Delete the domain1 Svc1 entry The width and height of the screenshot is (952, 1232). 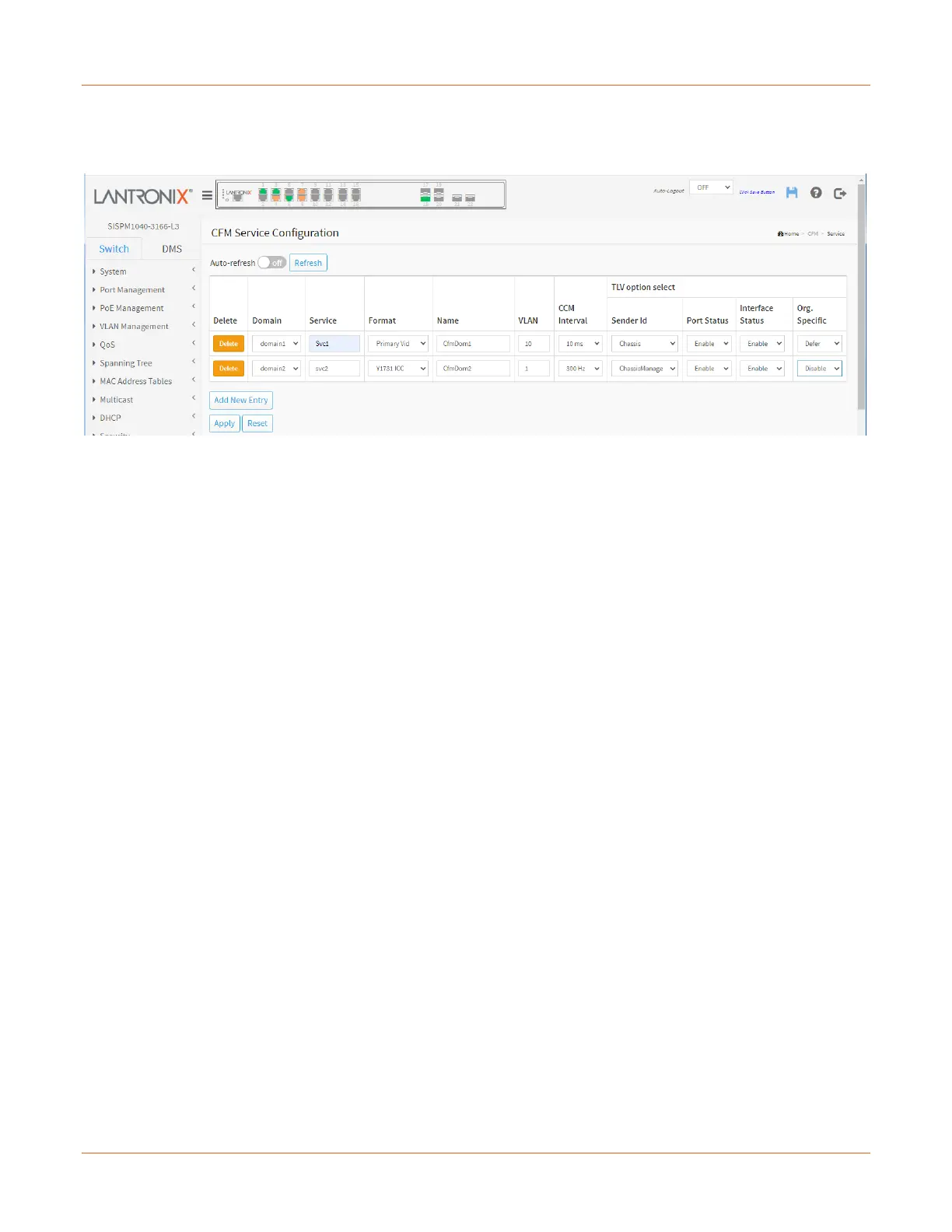pos(229,344)
